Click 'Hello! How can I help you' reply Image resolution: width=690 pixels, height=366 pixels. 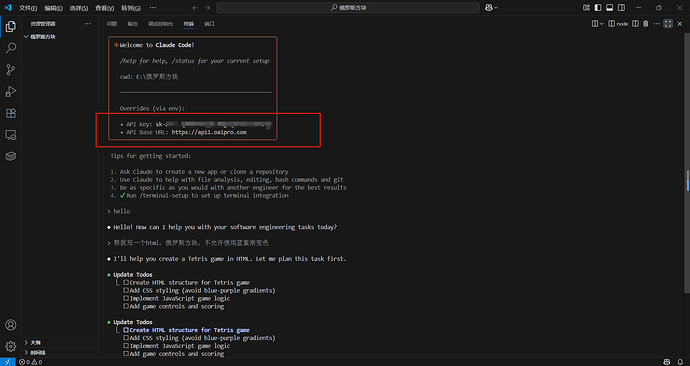(x=225, y=227)
